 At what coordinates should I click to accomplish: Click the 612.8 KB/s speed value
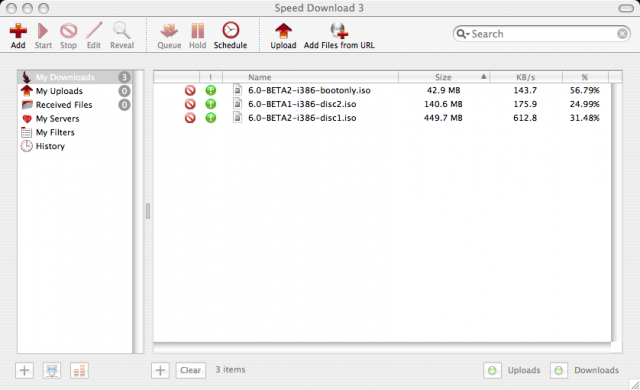pyautogui.click(x=525, y=118)
